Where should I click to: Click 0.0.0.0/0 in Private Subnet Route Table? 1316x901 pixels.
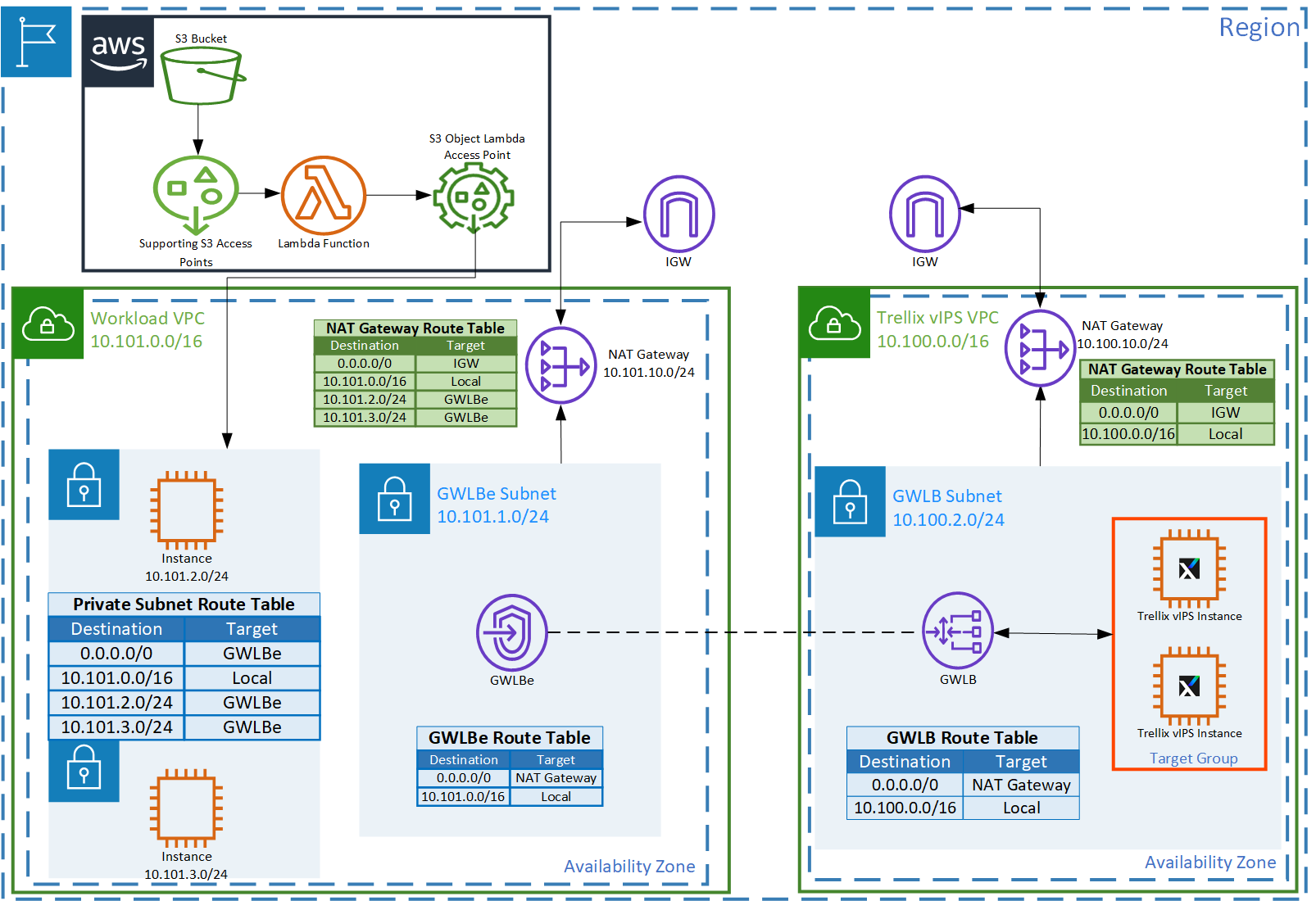[x=116, y=654]
